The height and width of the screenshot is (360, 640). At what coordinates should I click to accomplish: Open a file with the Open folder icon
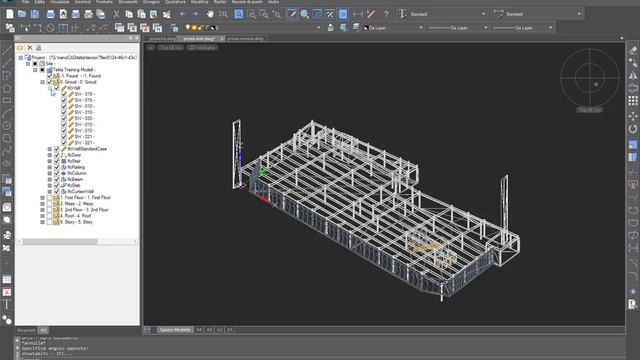click(22, 14)
